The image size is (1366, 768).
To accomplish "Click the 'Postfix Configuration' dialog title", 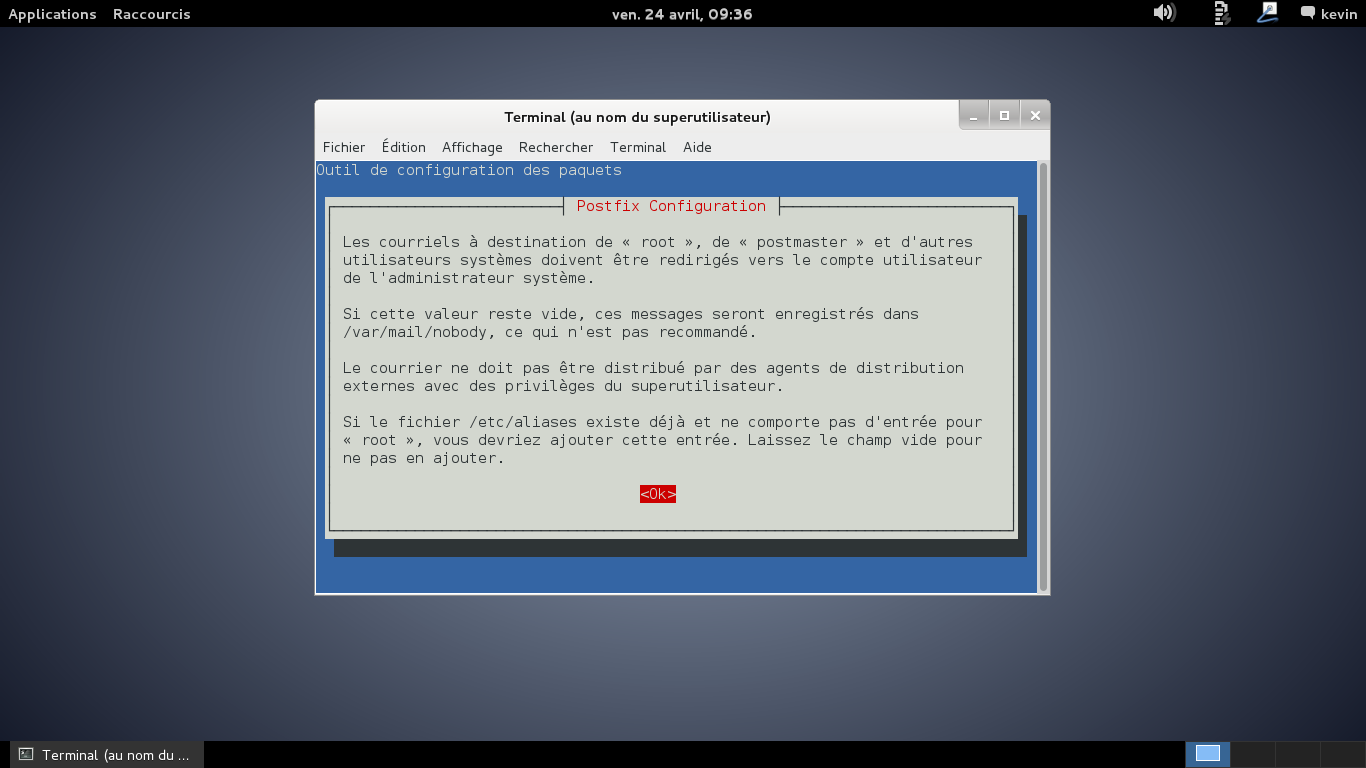I will [x=671, y=206].
